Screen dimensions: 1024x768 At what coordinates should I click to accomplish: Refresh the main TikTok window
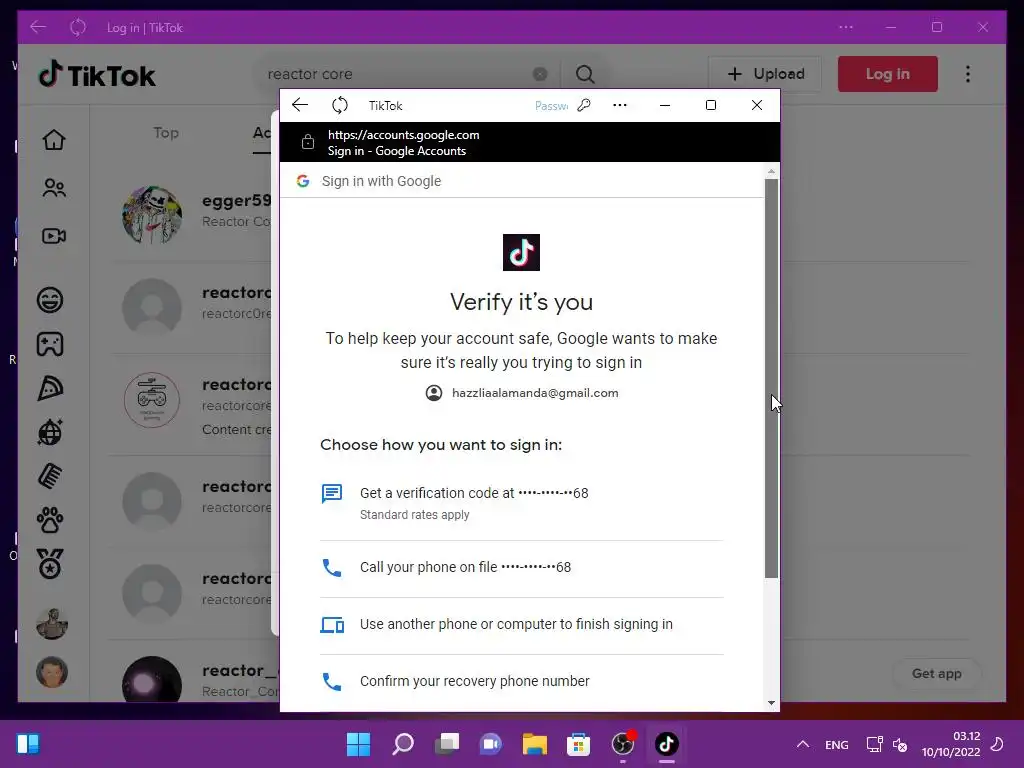[78, 27]
